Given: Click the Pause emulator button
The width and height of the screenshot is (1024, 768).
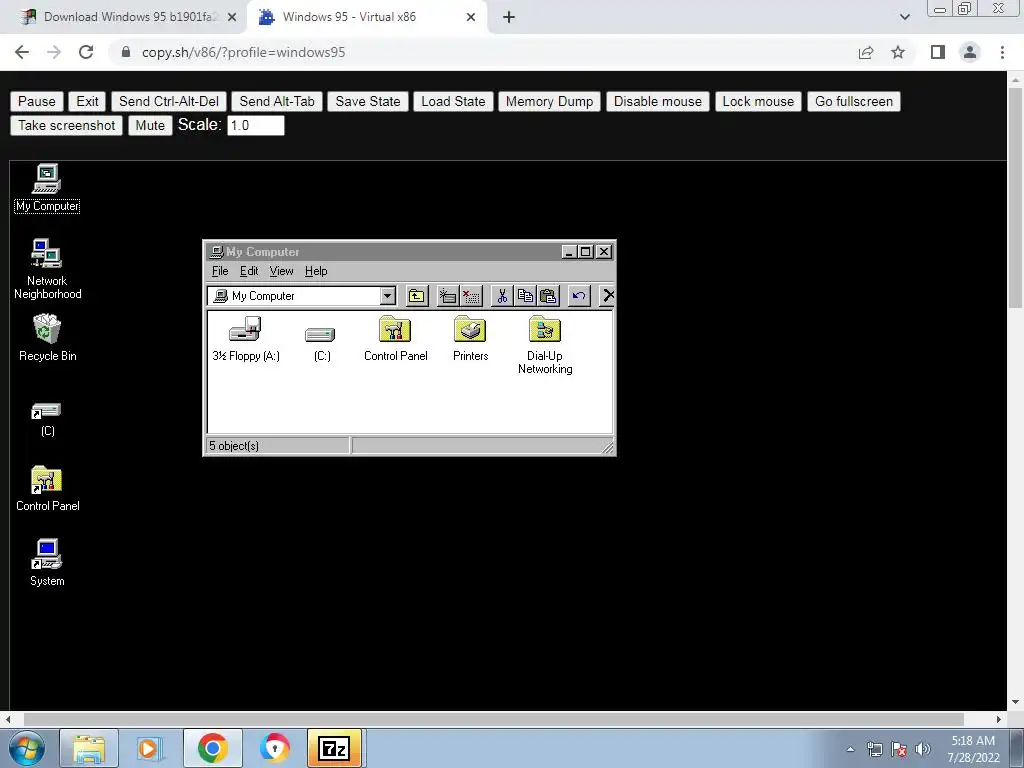Looking at the screenshot, I should (37, 101).
